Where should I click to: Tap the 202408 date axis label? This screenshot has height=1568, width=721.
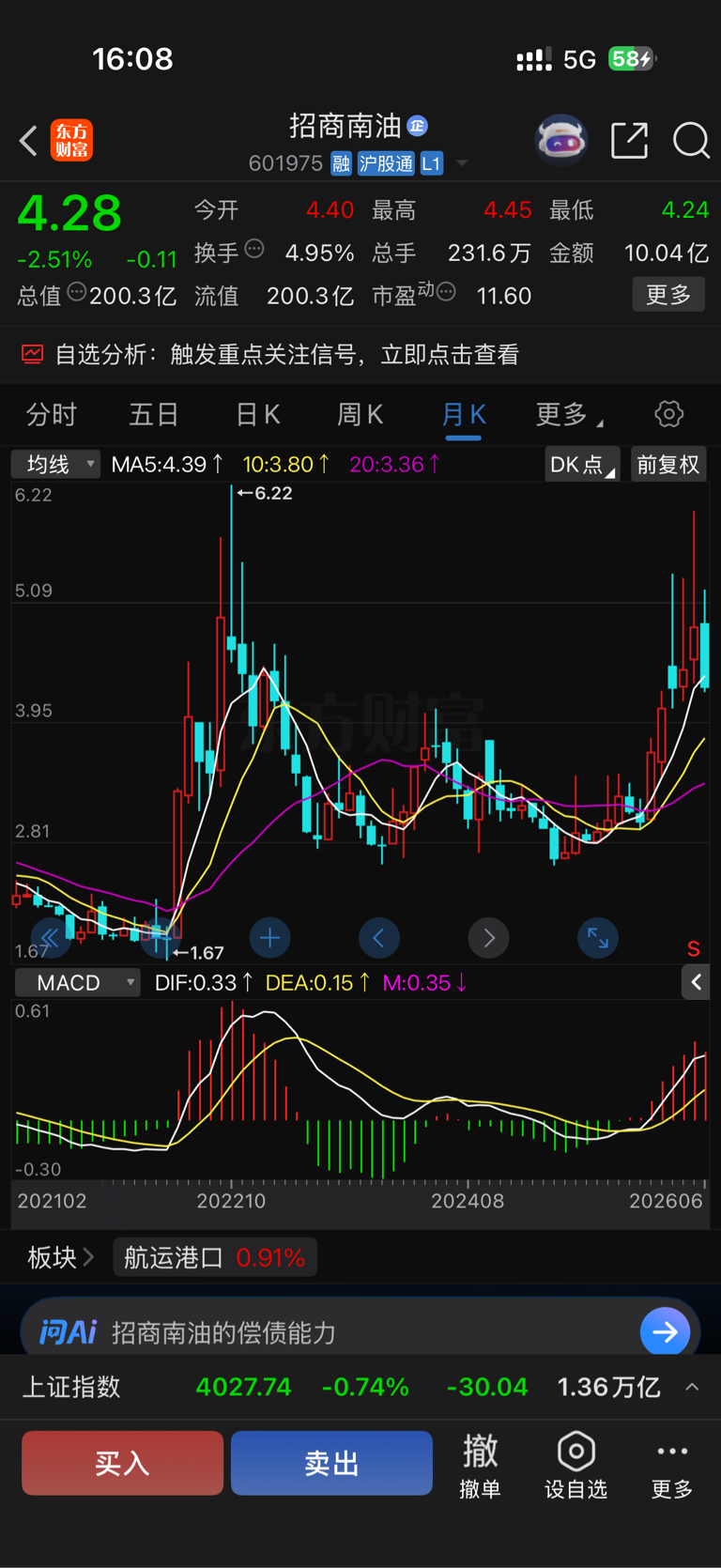[467, 1201]
